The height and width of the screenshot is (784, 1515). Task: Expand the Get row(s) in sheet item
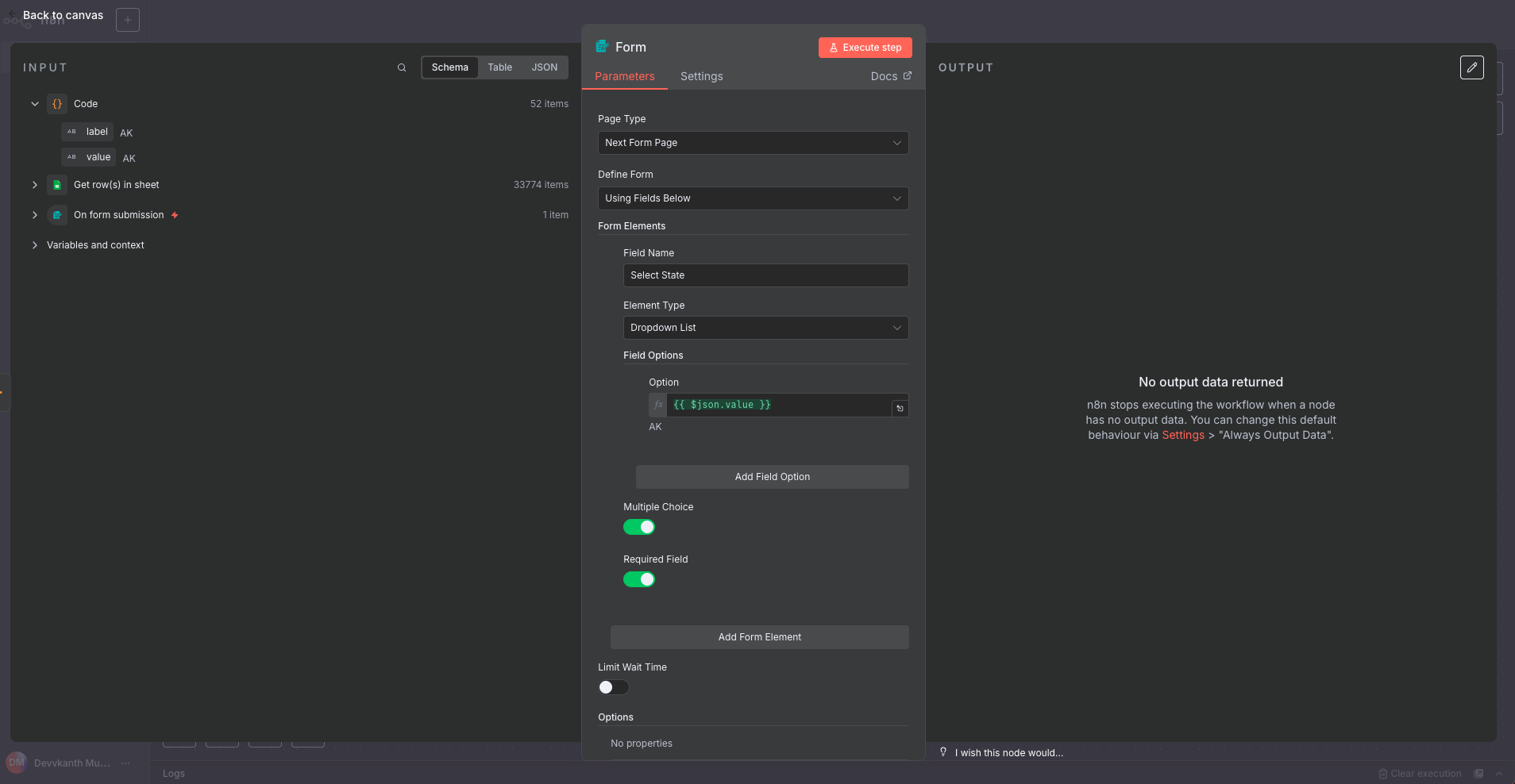[35, 184]
